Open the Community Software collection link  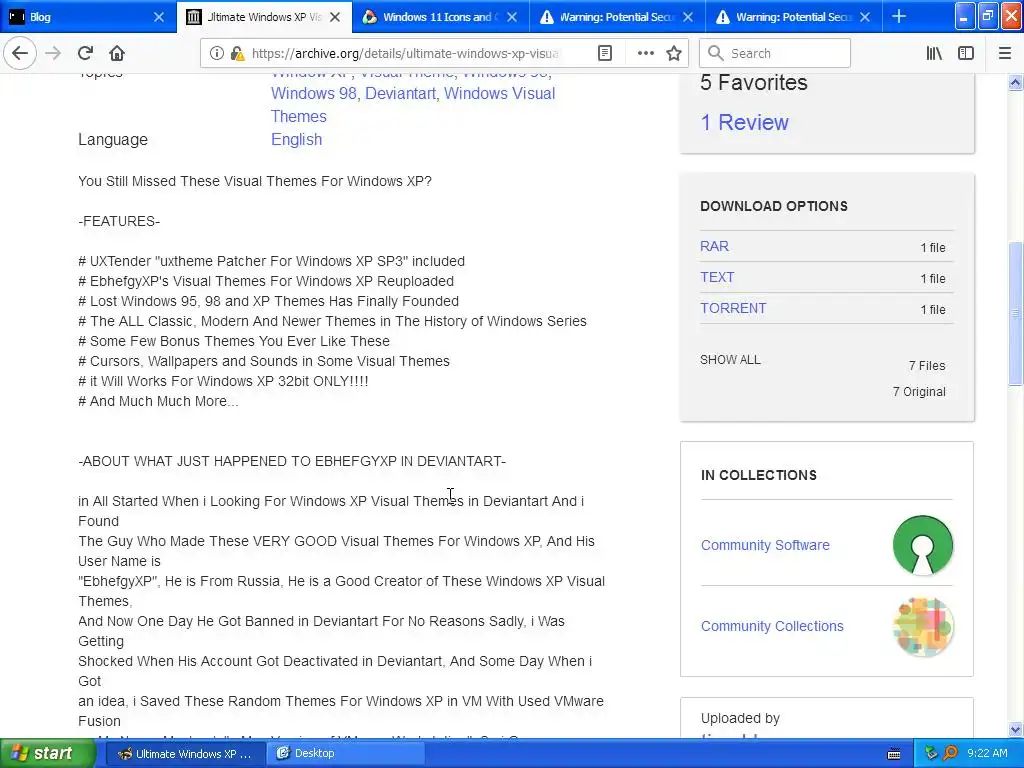pyautogui.click(x=765, y=545)
